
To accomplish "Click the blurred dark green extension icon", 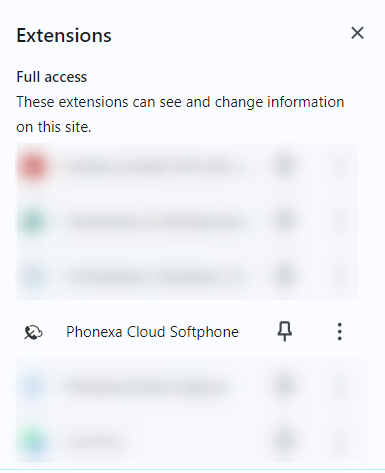I will click(33, 221).
